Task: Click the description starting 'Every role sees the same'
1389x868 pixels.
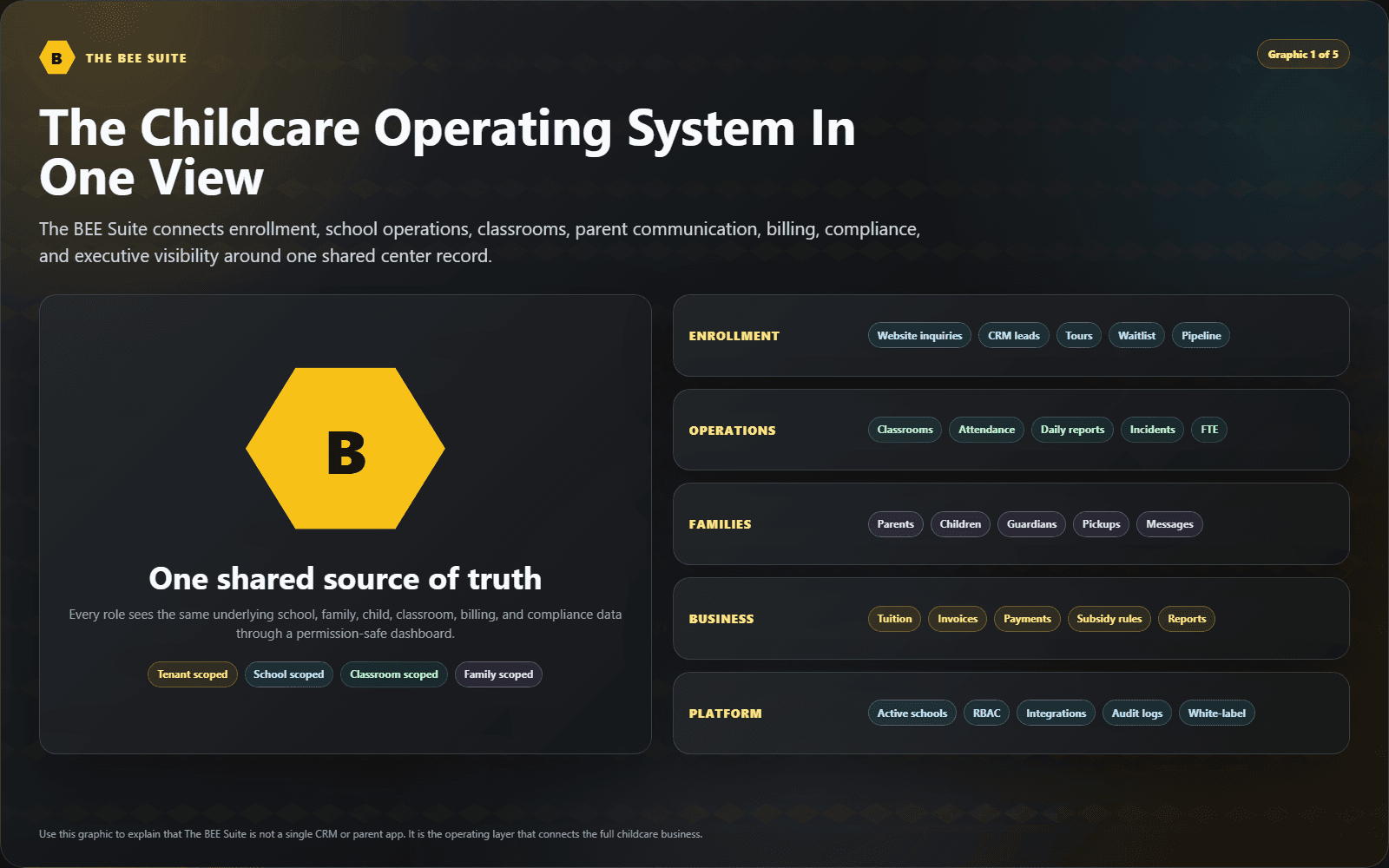Action: (346, 624)
